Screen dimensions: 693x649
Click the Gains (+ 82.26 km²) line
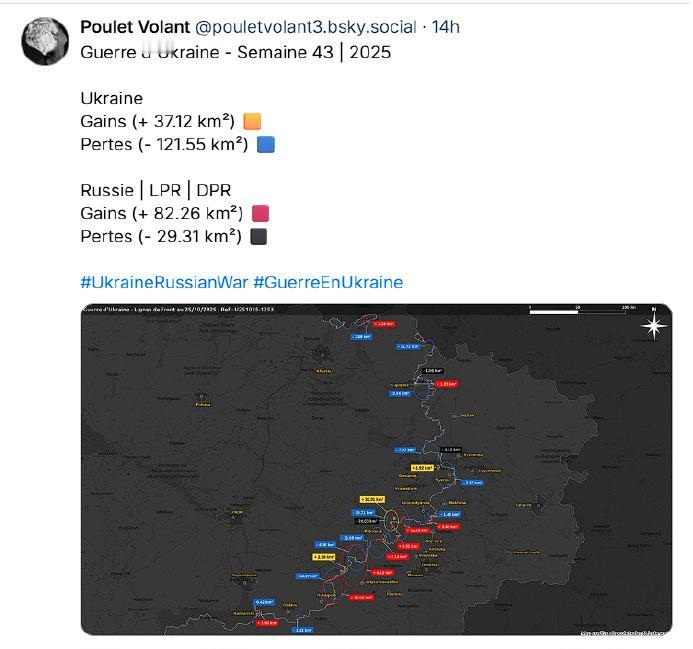pyautogui.click(x=161, y=213)
